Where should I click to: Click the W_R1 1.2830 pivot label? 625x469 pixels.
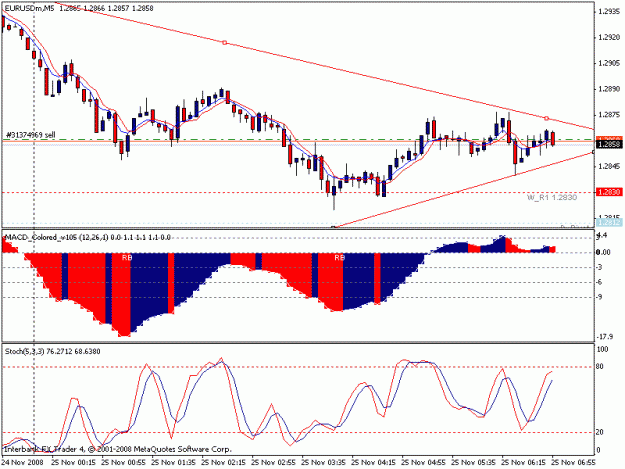pyautogui.click(x=552, y=197)
